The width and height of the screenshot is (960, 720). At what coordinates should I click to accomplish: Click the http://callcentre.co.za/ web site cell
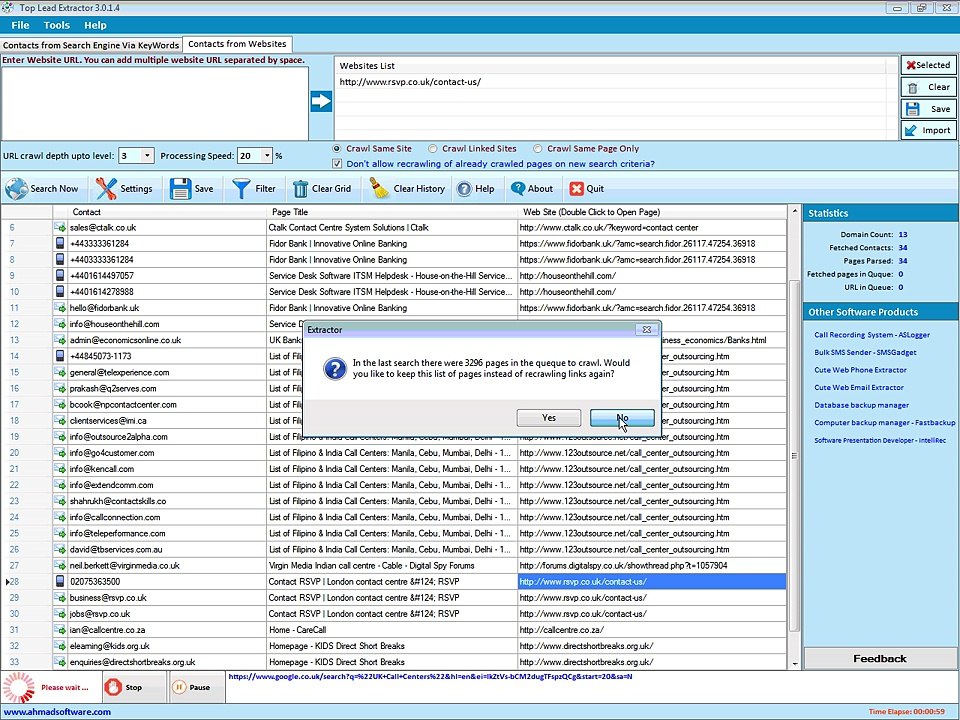point(652,630)
